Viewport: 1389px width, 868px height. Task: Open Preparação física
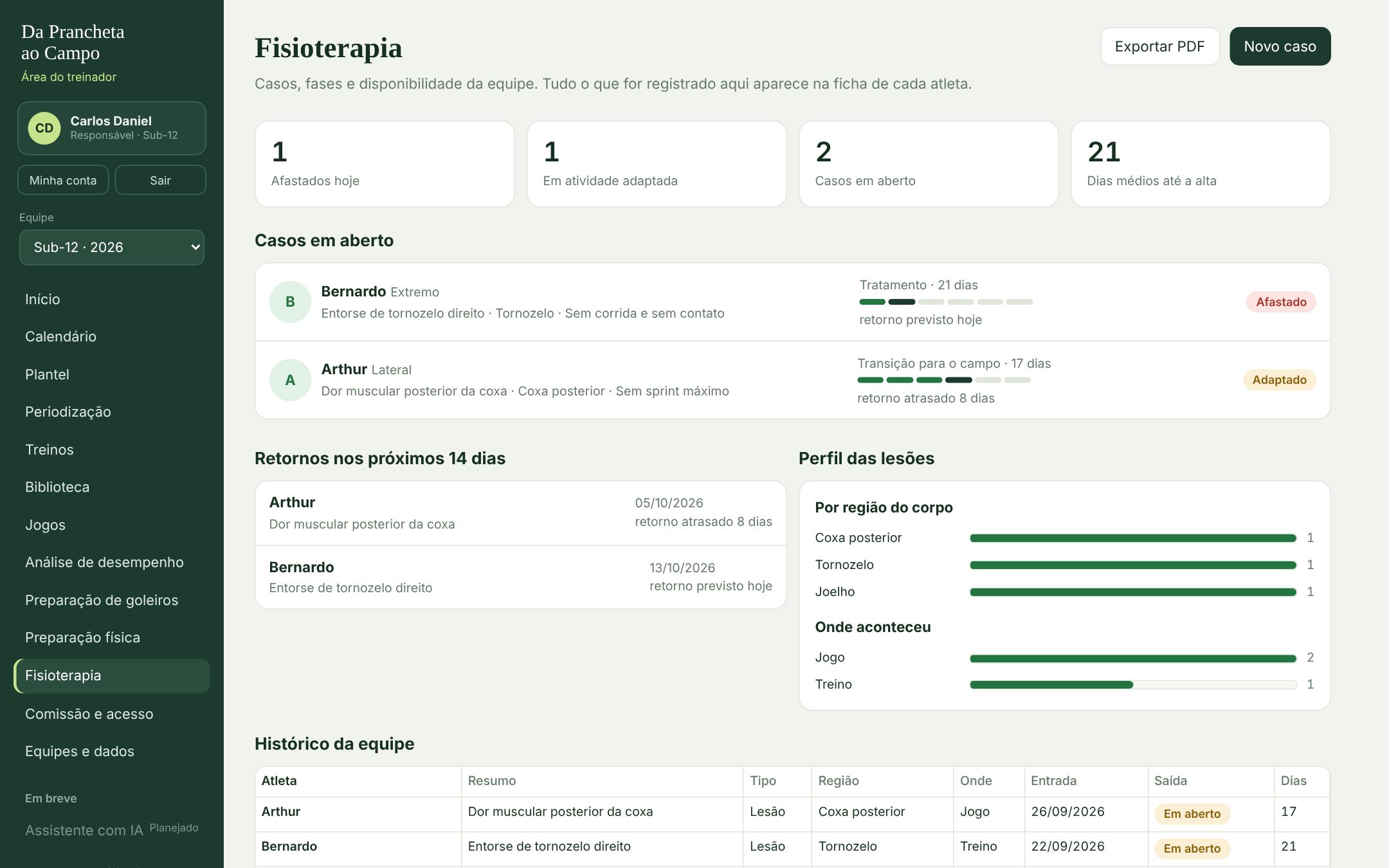click(112, 637)
